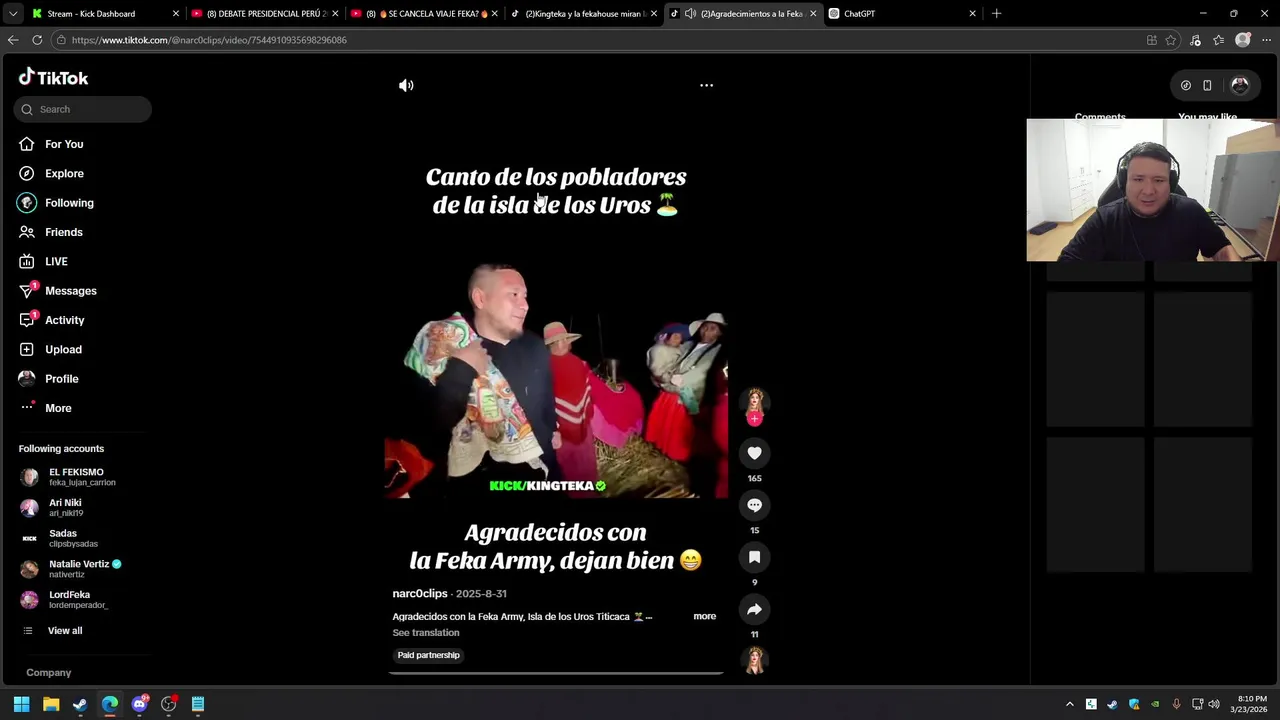Save the video with the bookmark icon
1280x720 pixels.
click(x=754, y=557)
